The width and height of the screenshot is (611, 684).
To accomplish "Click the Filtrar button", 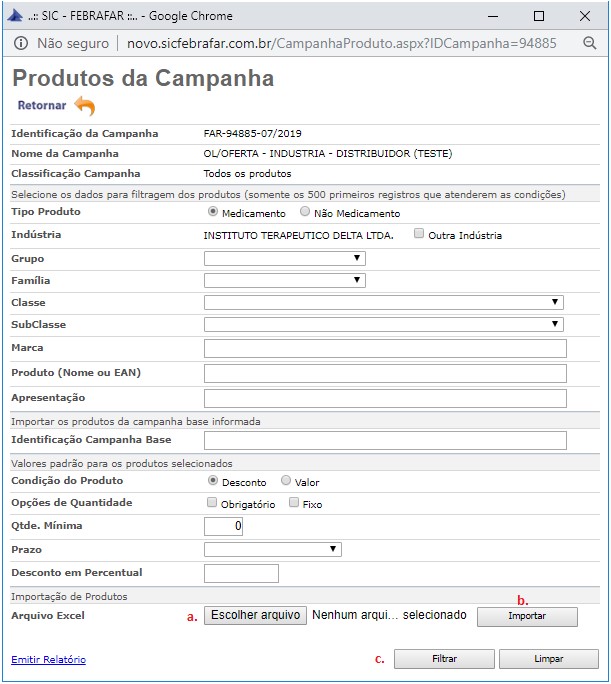I will 444,659.
